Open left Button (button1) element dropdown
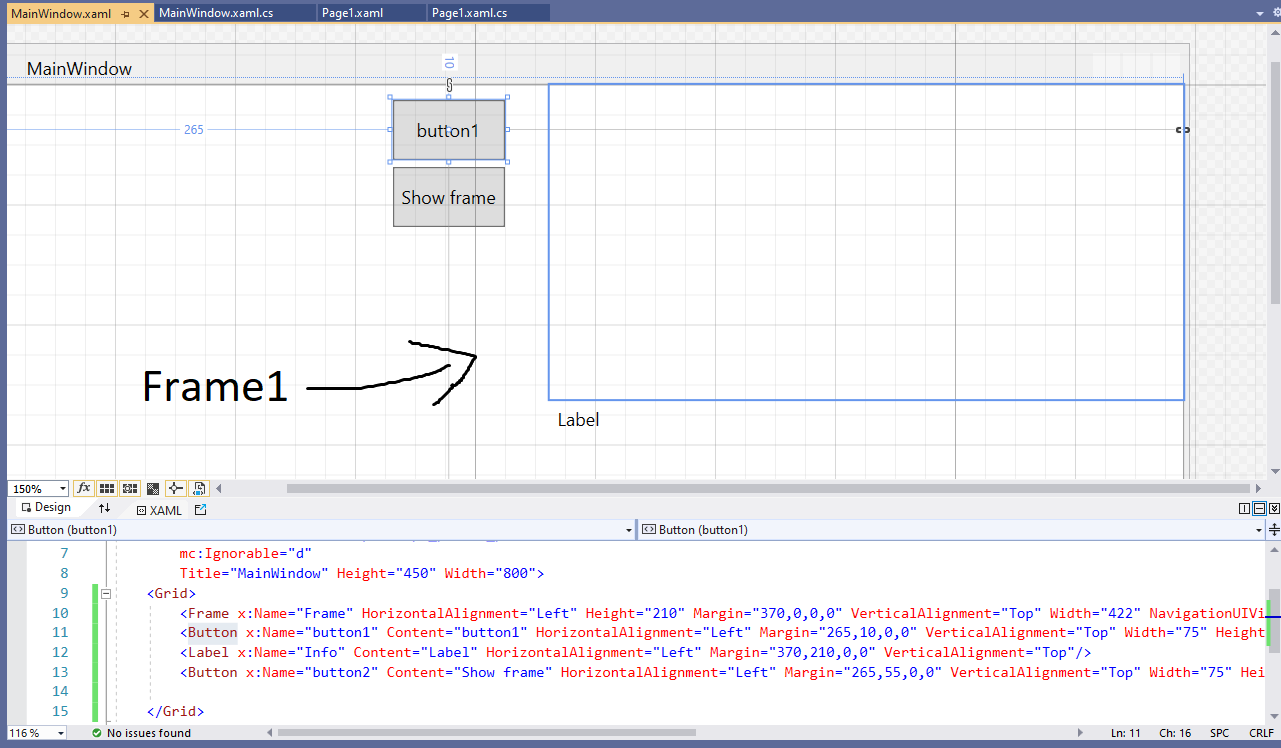Image resolution: width=1281 pixels, height=748 pixels. 628,530
